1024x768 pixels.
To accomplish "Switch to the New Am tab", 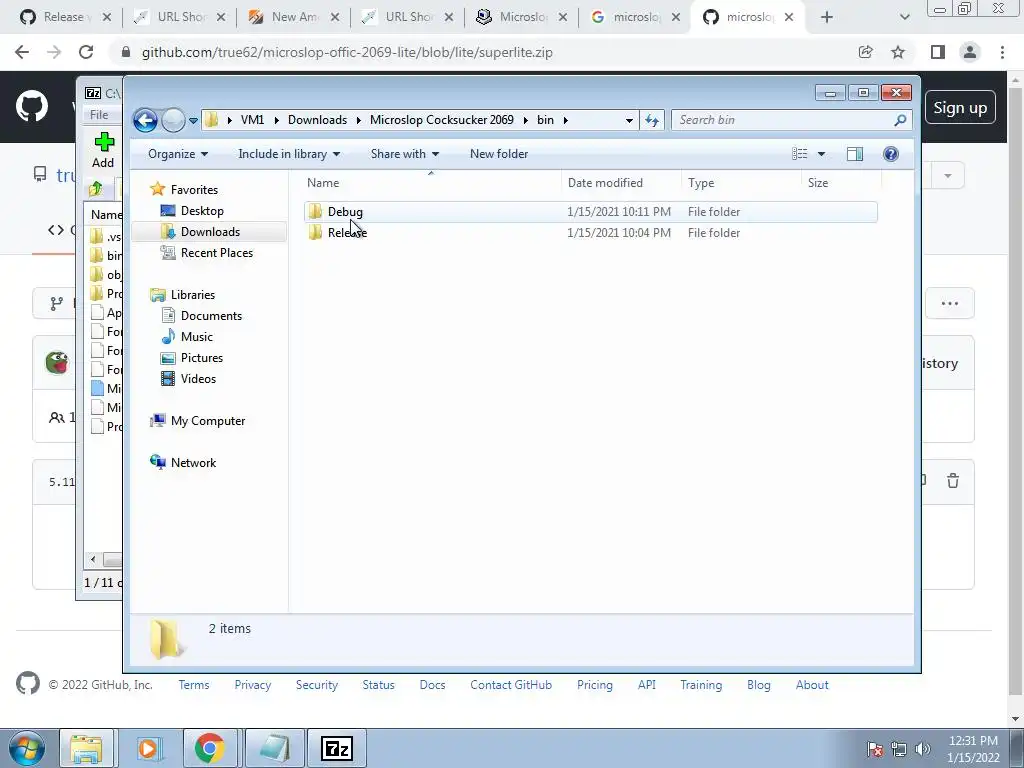I will point(295,17).
